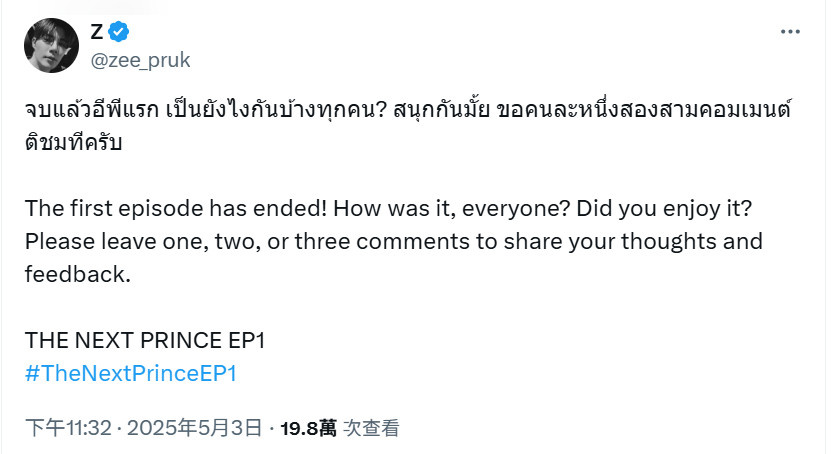Viewport: 835px width, 454px height.
Task: Open the three-dot more options menu
Action: tap(790, 32)
